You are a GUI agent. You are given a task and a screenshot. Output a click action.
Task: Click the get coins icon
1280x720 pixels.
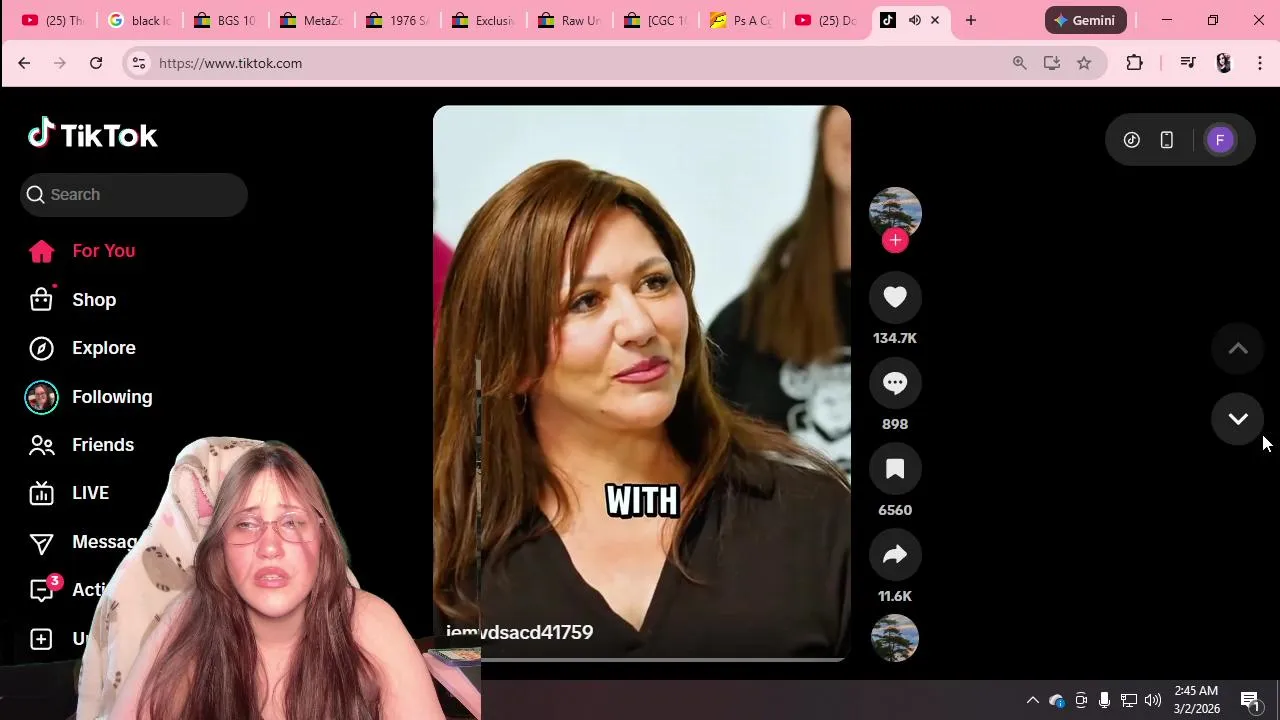(x=1132, y=140)
